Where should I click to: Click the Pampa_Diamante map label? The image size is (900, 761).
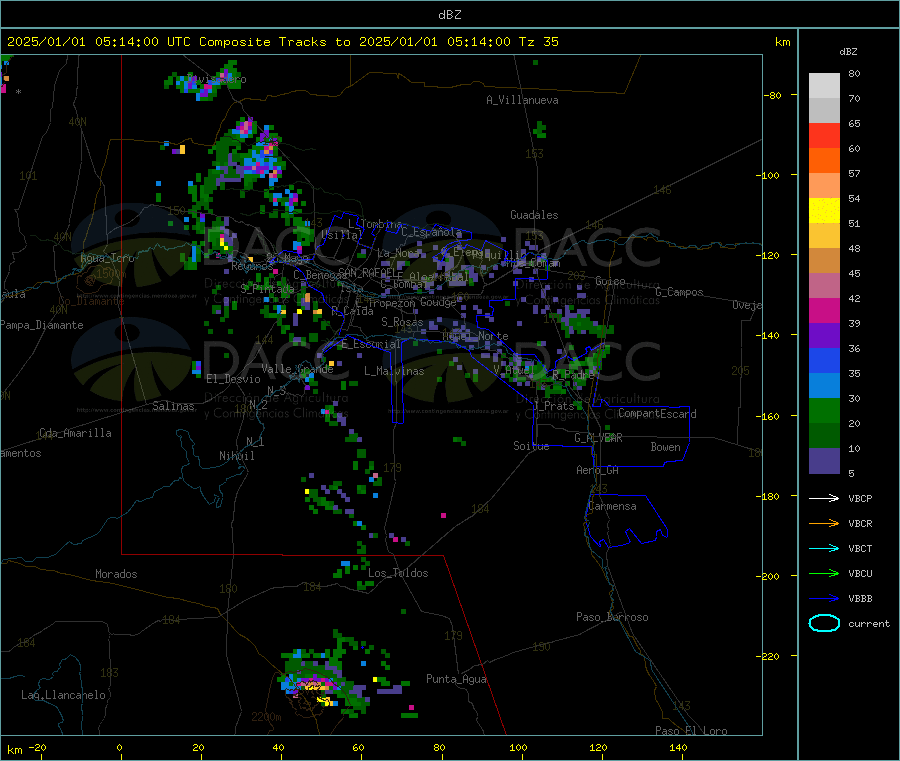(x=41, y=325)
